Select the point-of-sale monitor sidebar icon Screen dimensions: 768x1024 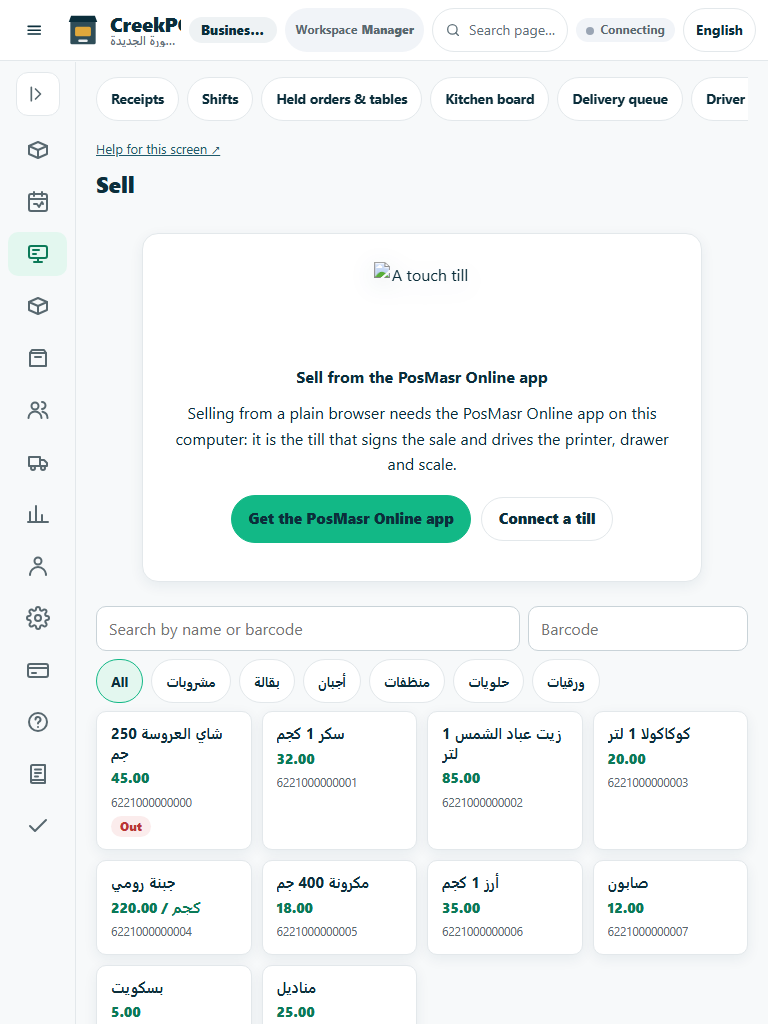38,253
